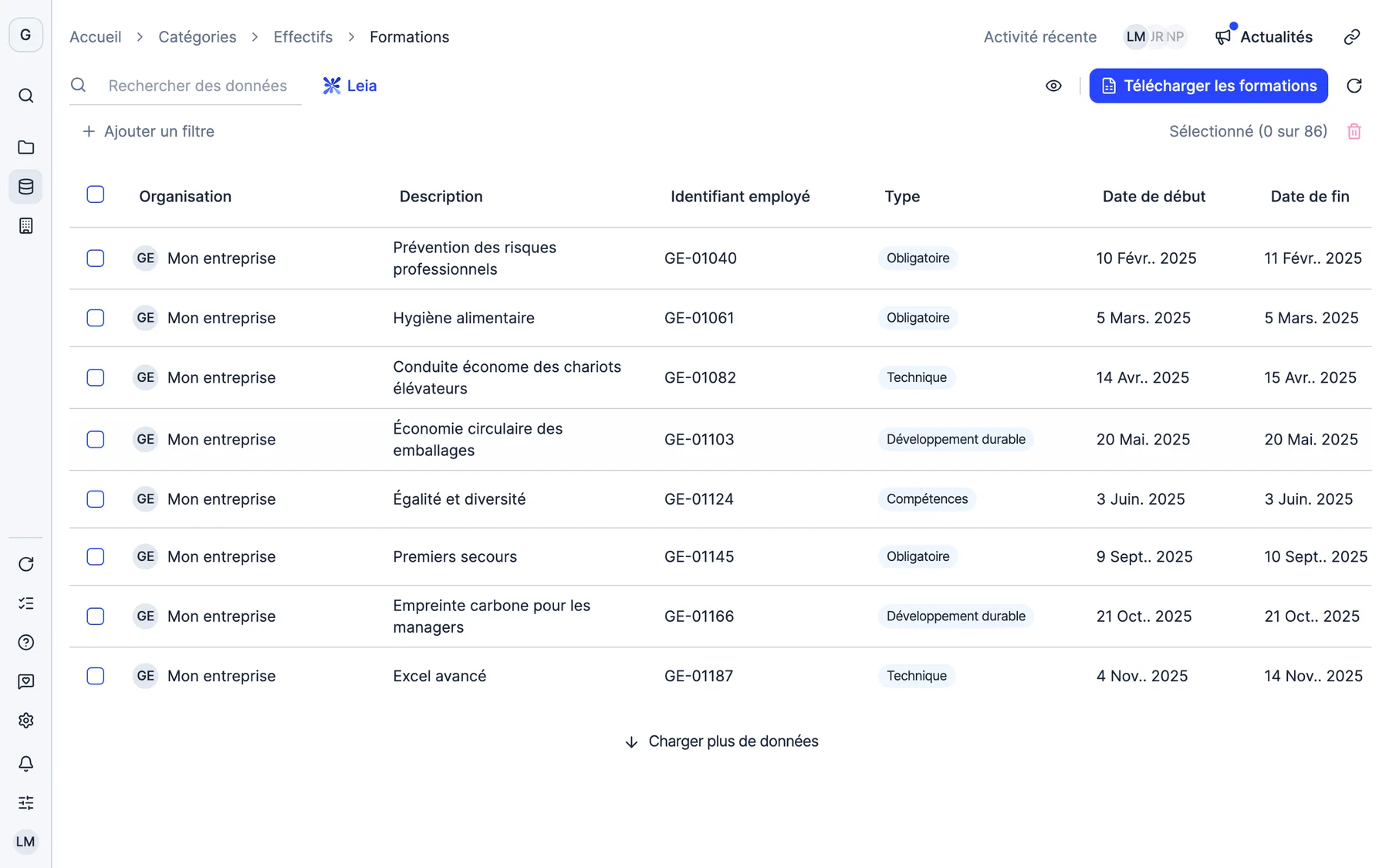
Task: Check the select-all header checkbox
Action: click(x=96, y=194)
